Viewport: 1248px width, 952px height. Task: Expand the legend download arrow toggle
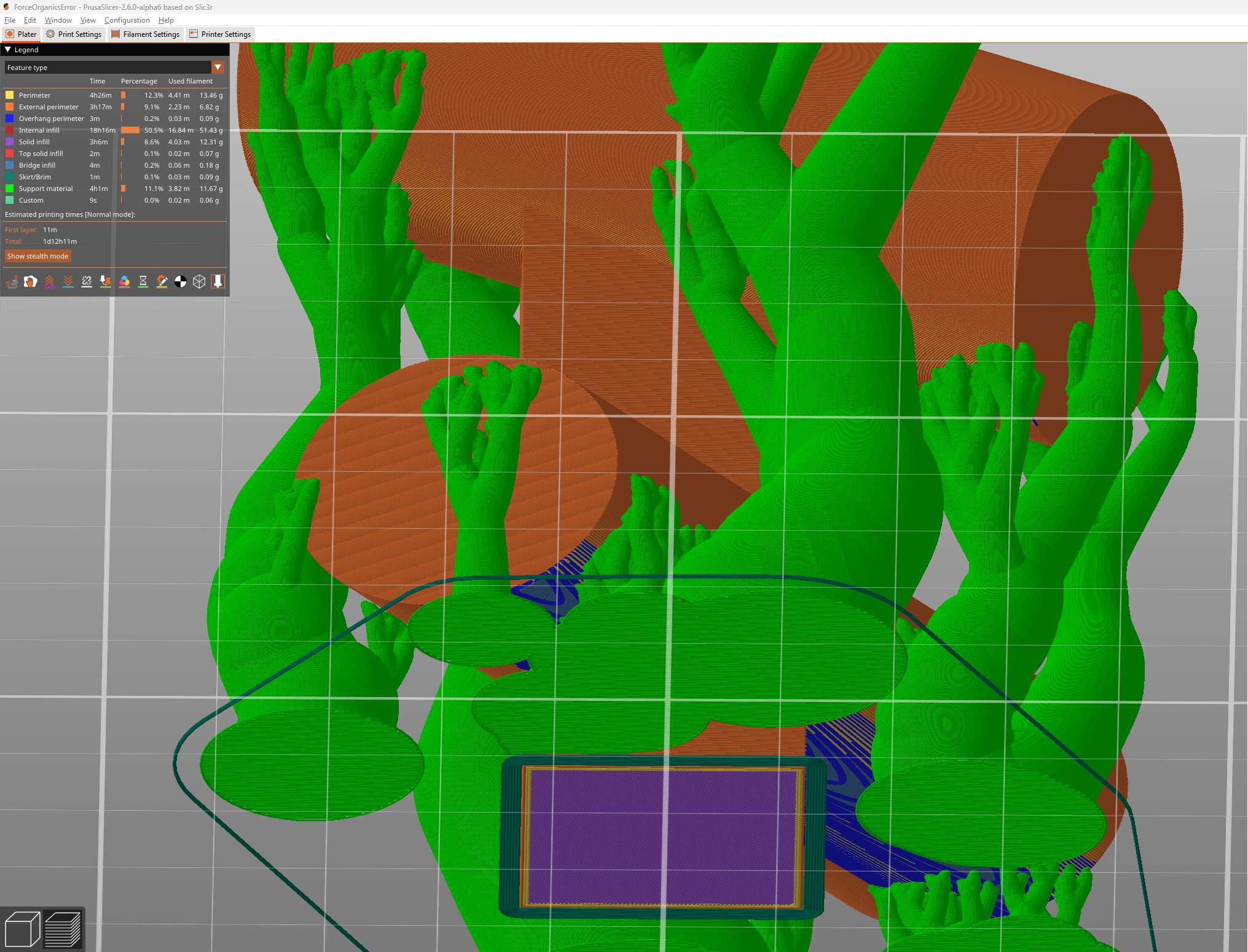click(218, 281)
